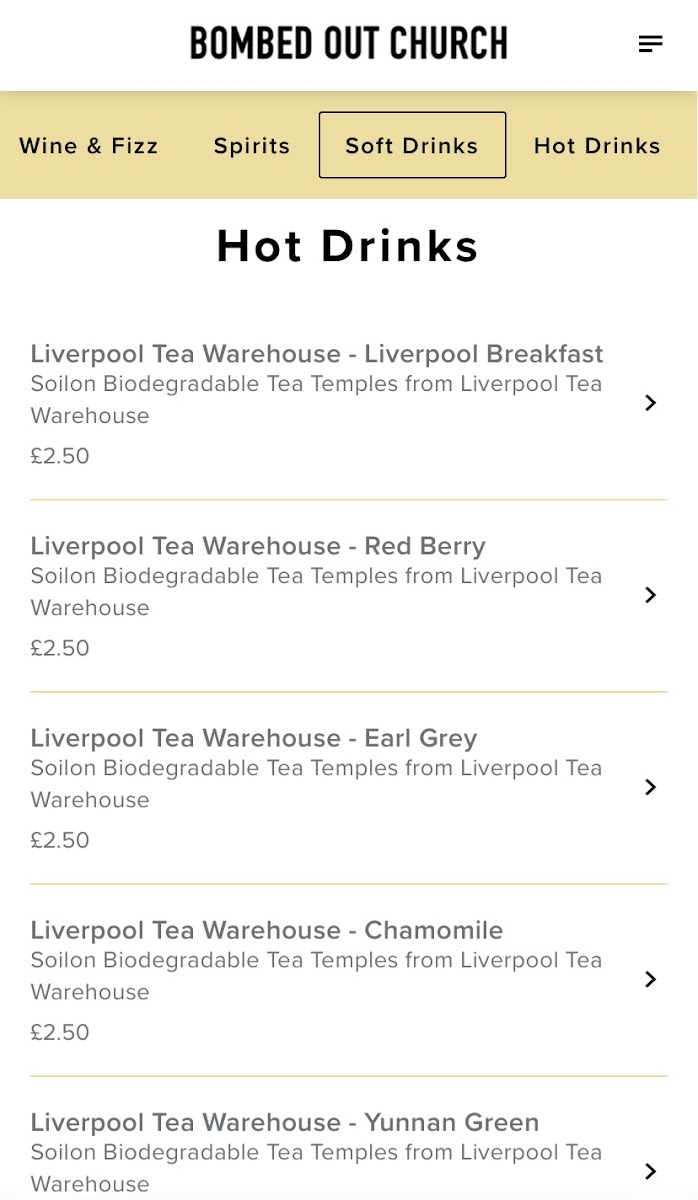Switch to the Wine & Fizz tab

89,146
